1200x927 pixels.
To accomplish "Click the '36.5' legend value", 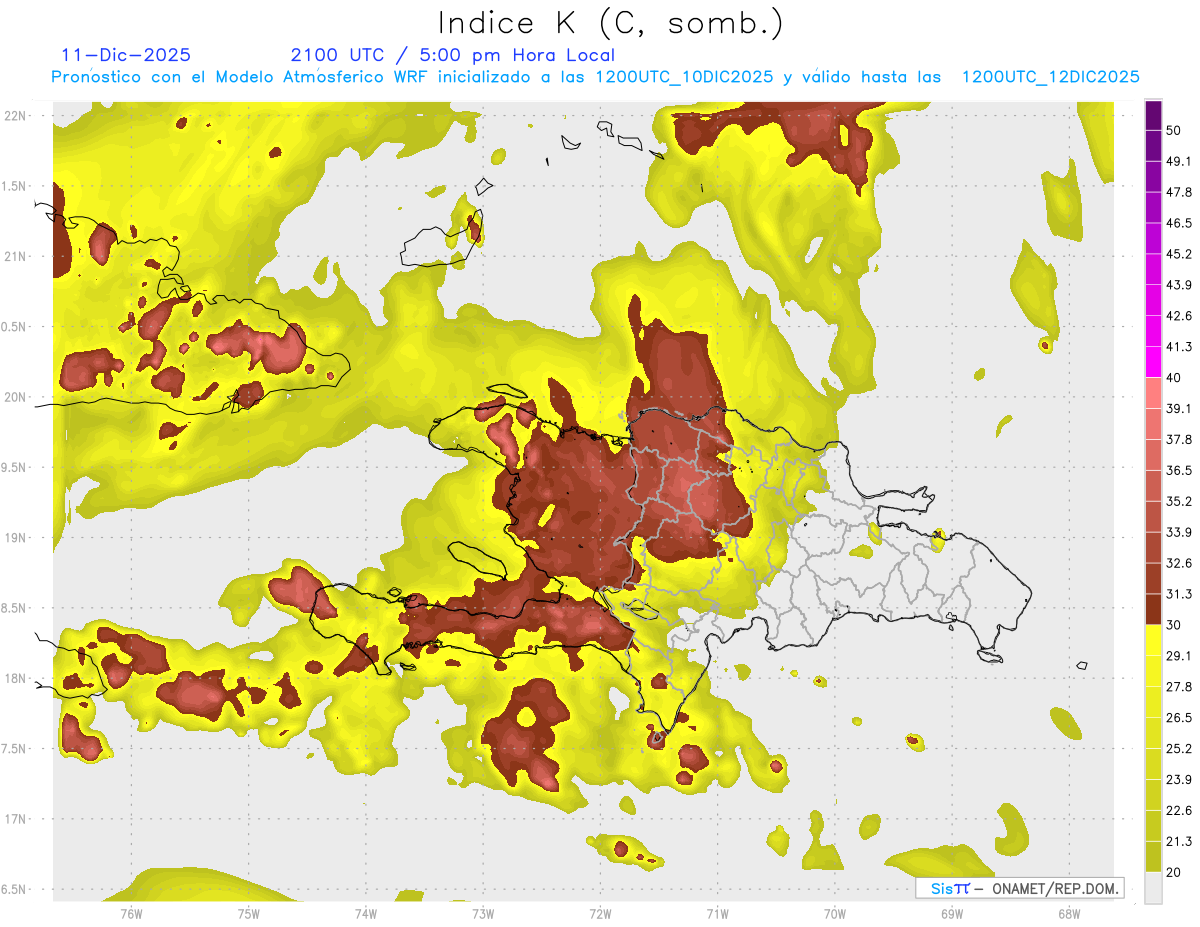I will coord(1179,471).
